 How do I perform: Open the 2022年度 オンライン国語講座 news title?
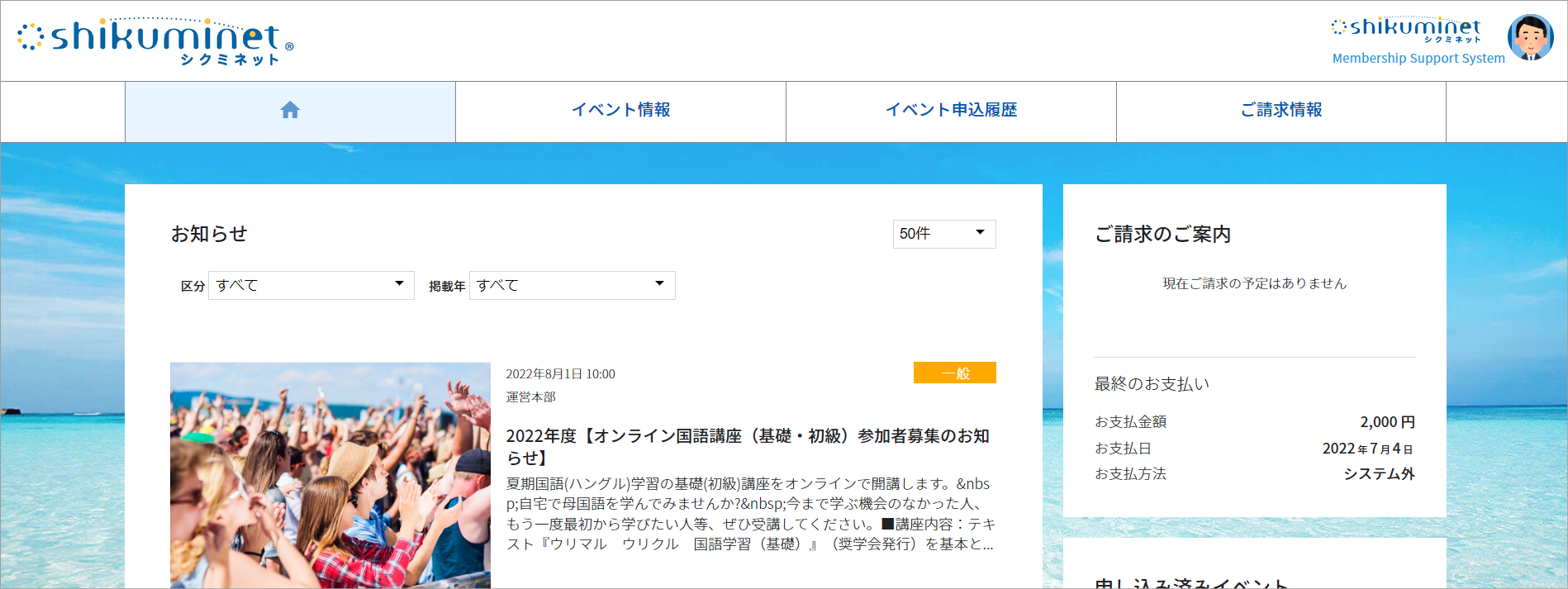click(748, 446)
